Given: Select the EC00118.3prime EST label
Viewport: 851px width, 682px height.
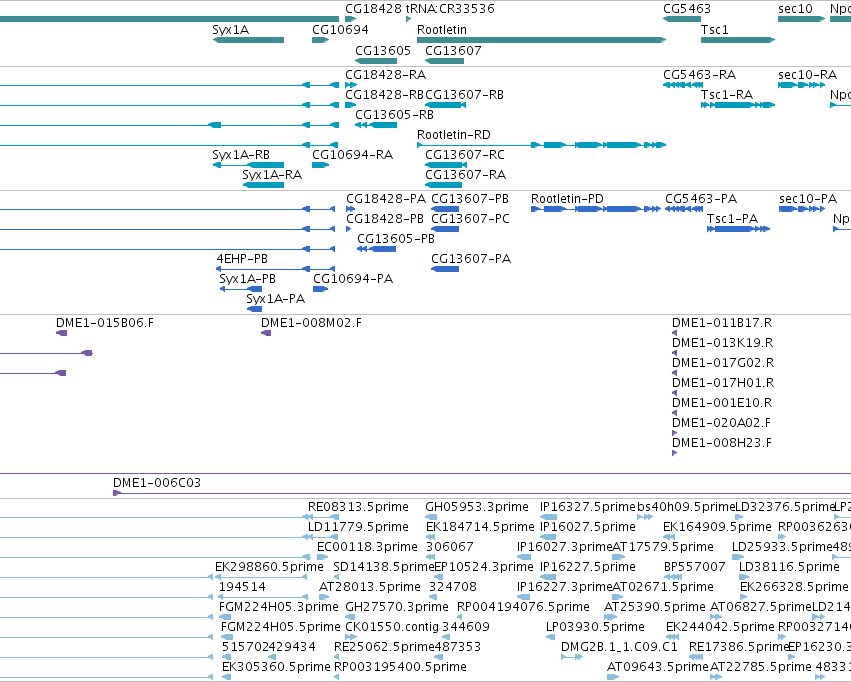Looking at the screenshot, I should click(367, 547).
